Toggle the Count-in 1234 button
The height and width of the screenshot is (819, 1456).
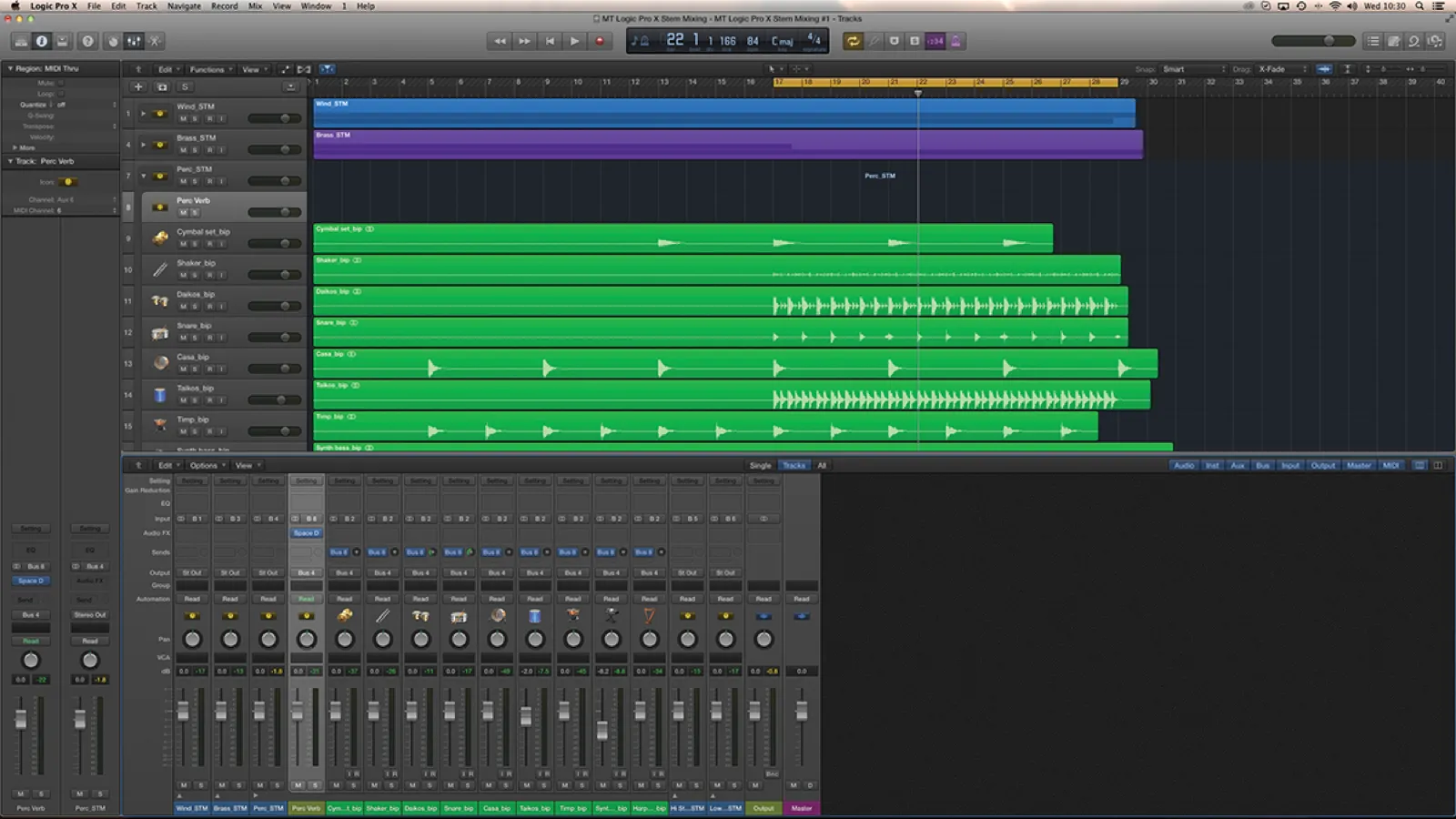(x=935, y=41)
